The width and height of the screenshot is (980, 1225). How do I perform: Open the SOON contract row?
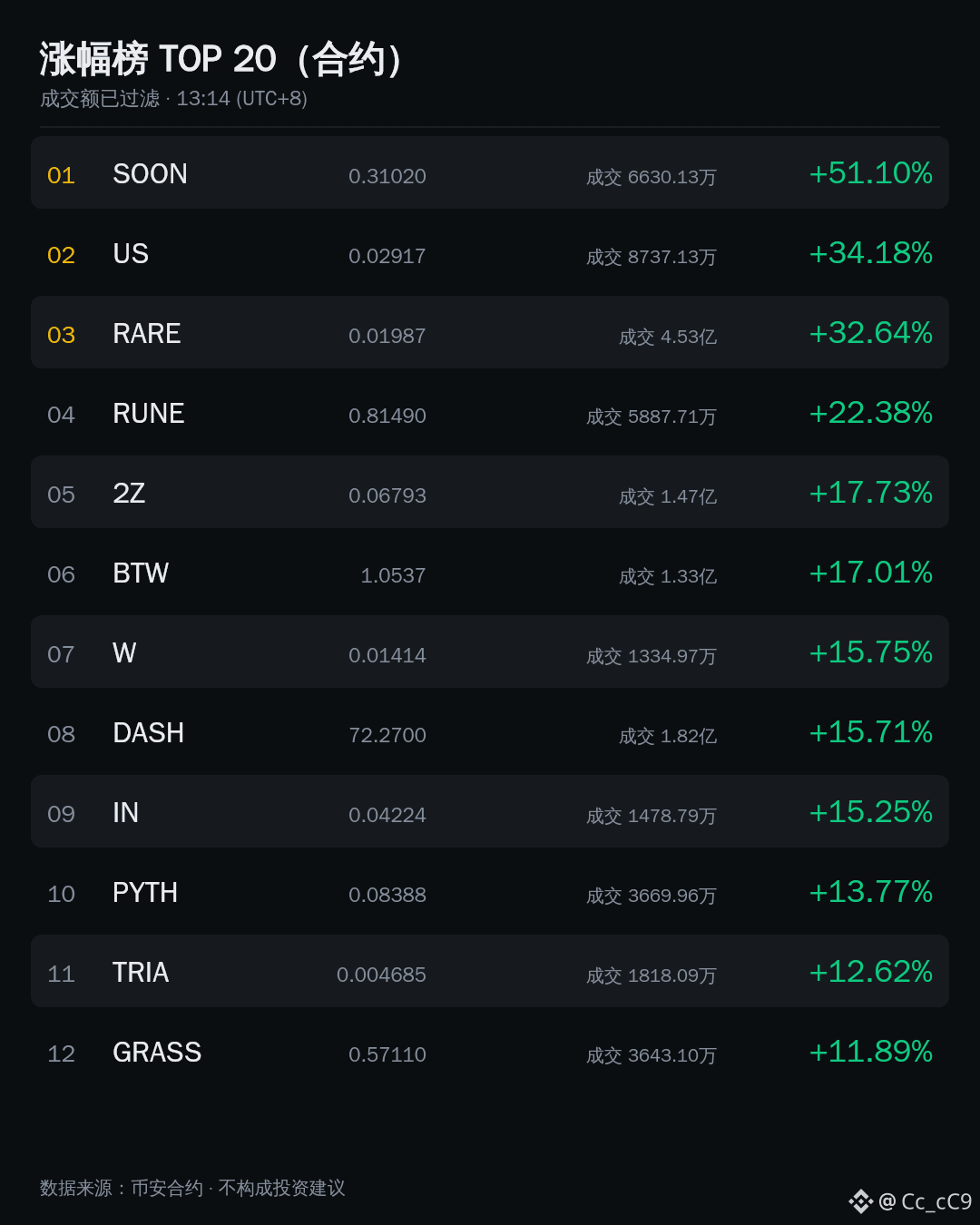pos(490,172)
